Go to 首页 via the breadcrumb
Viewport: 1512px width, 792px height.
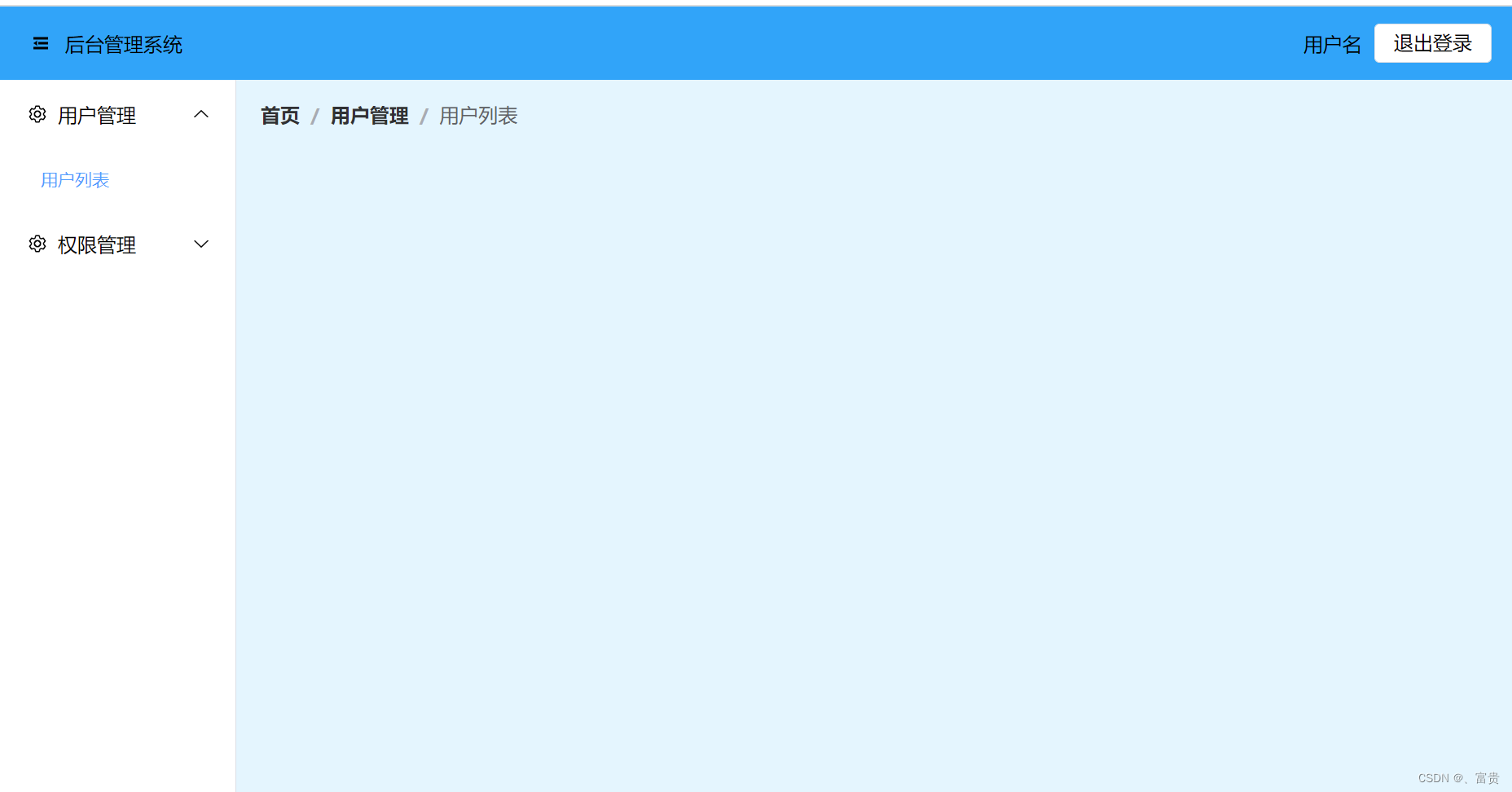[x=280, y=116]
